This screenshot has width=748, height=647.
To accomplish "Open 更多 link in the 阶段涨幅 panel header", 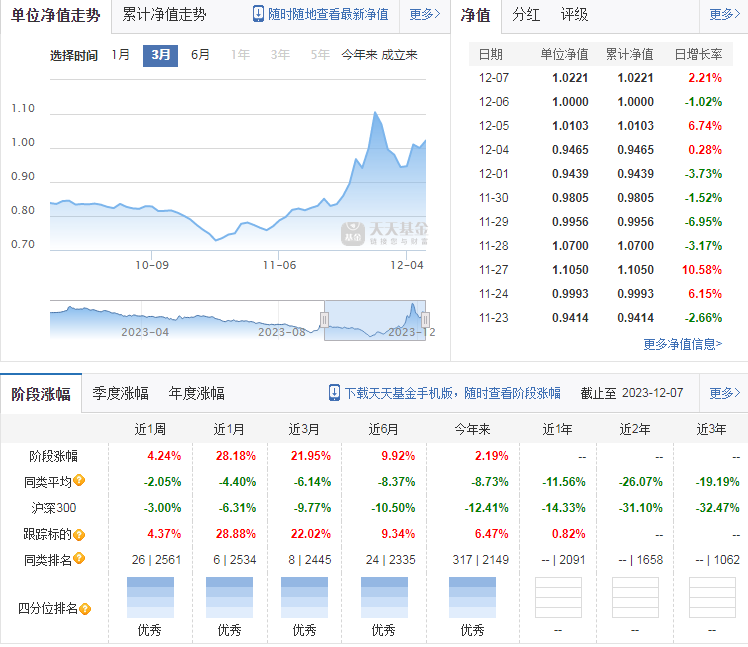I will pos(725,393).
